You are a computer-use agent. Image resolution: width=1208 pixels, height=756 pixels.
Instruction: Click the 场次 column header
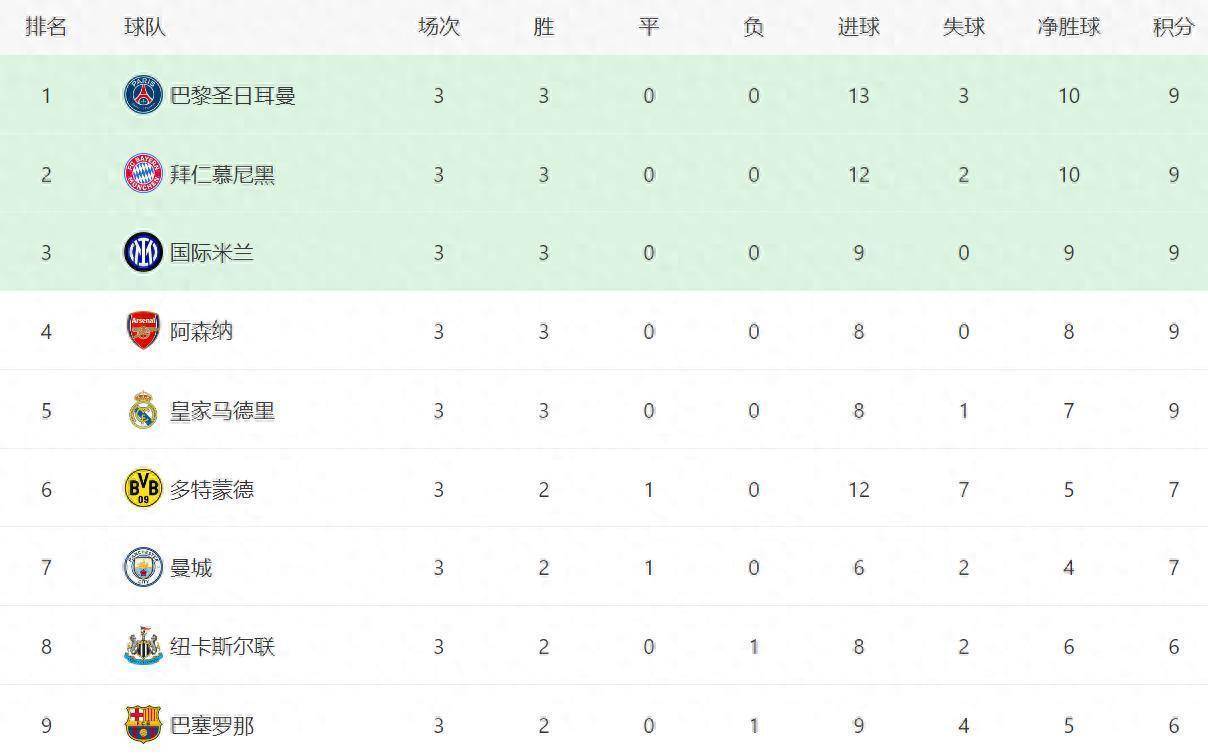[x=439, y=27]
